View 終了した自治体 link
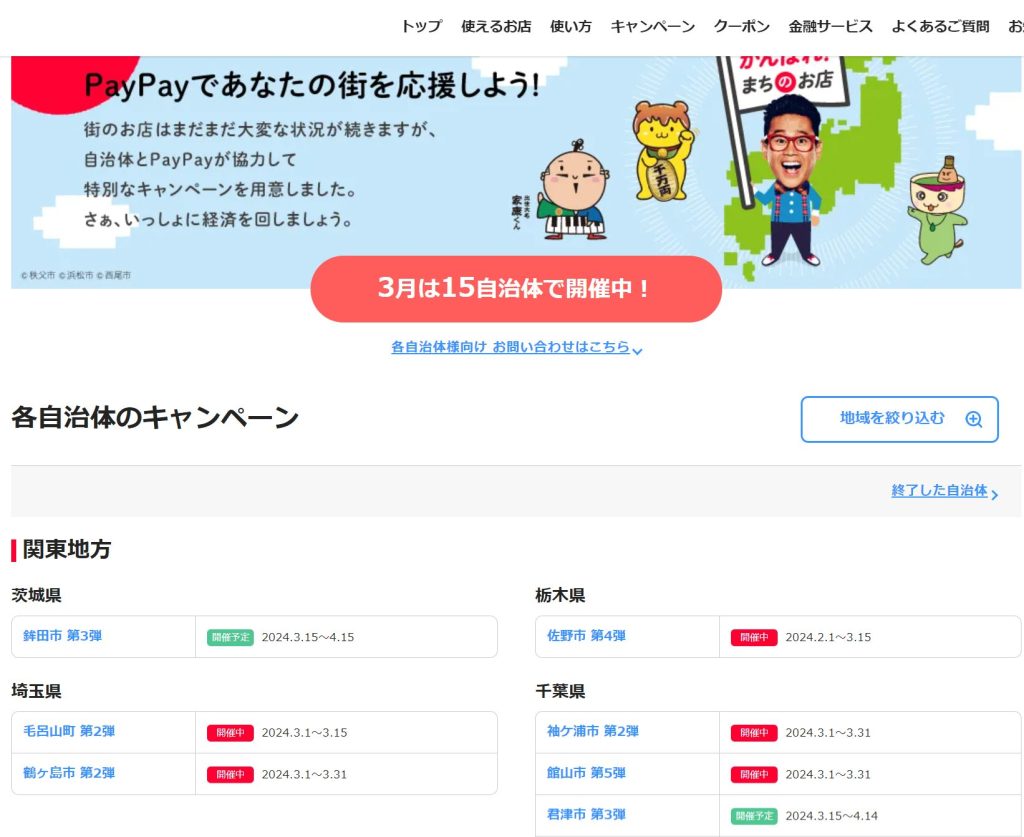The image size is (1024, 837). point(939,490)
